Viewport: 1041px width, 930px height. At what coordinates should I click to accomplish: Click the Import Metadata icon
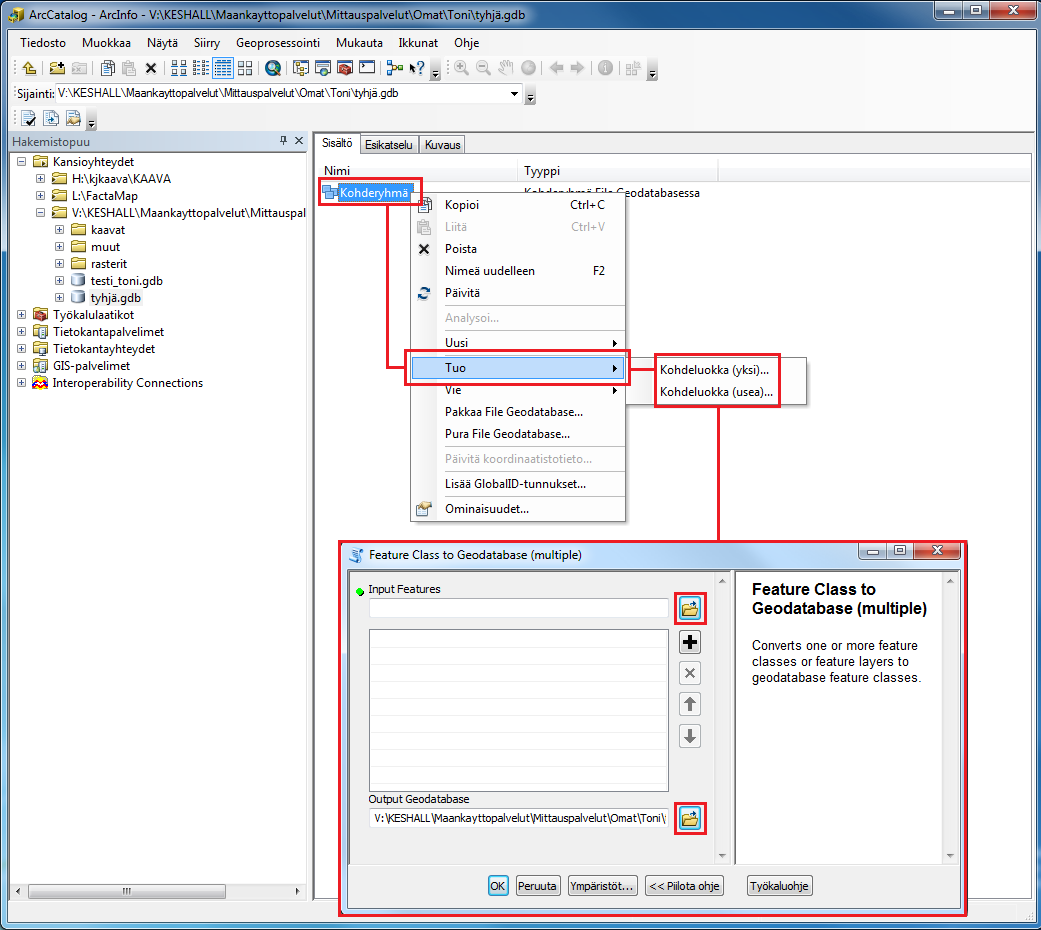tap(73, 118)
